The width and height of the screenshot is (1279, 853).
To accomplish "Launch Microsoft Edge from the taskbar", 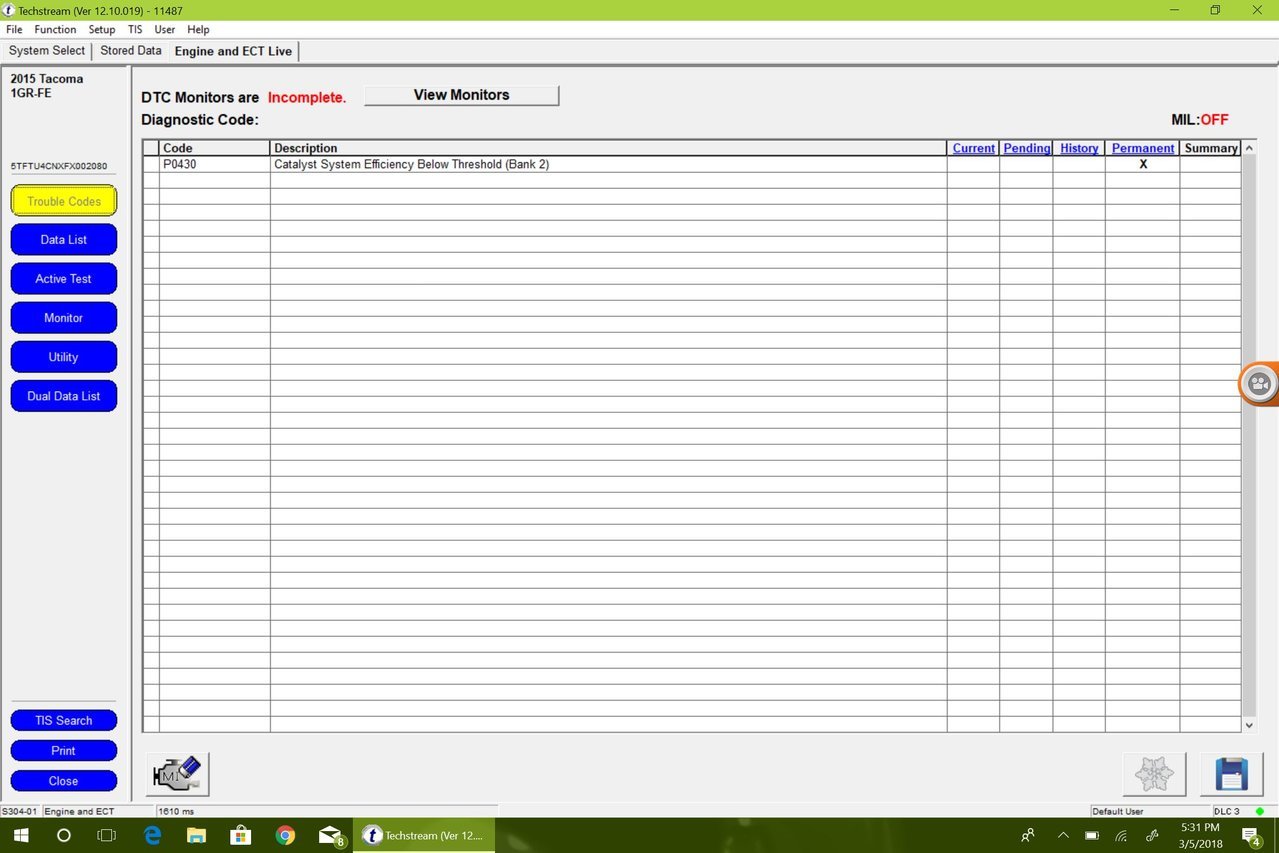I will tap(152, 835).
